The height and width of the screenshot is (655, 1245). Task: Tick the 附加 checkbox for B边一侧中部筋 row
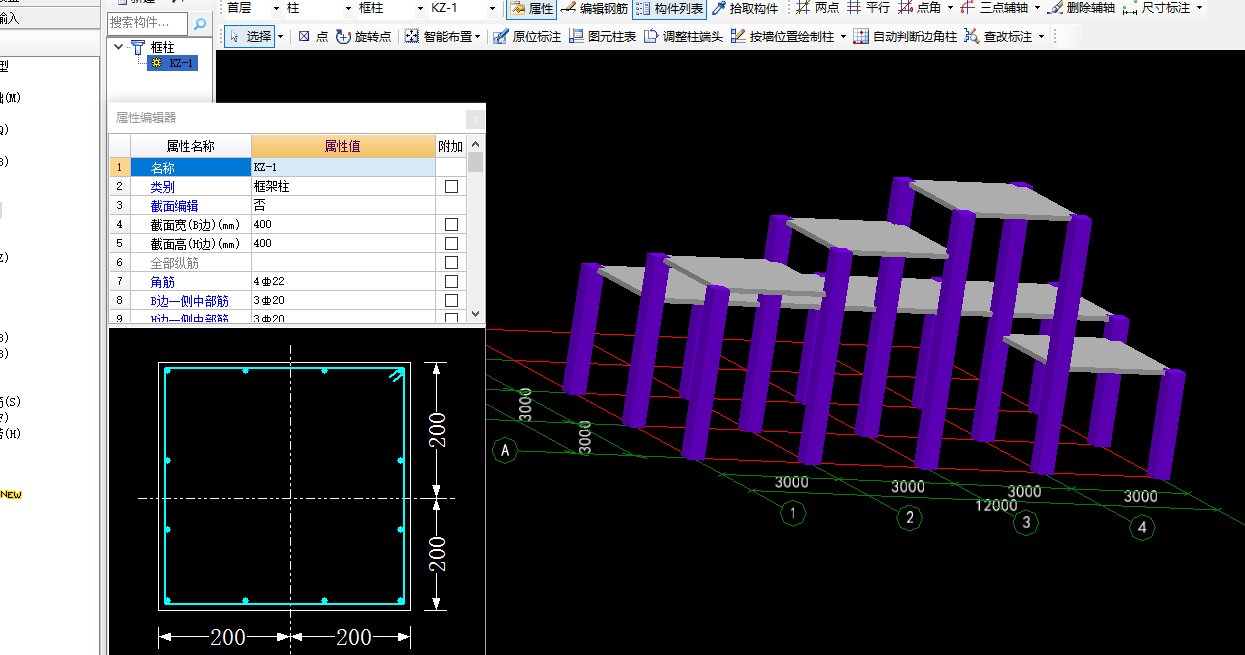(452, 300)
